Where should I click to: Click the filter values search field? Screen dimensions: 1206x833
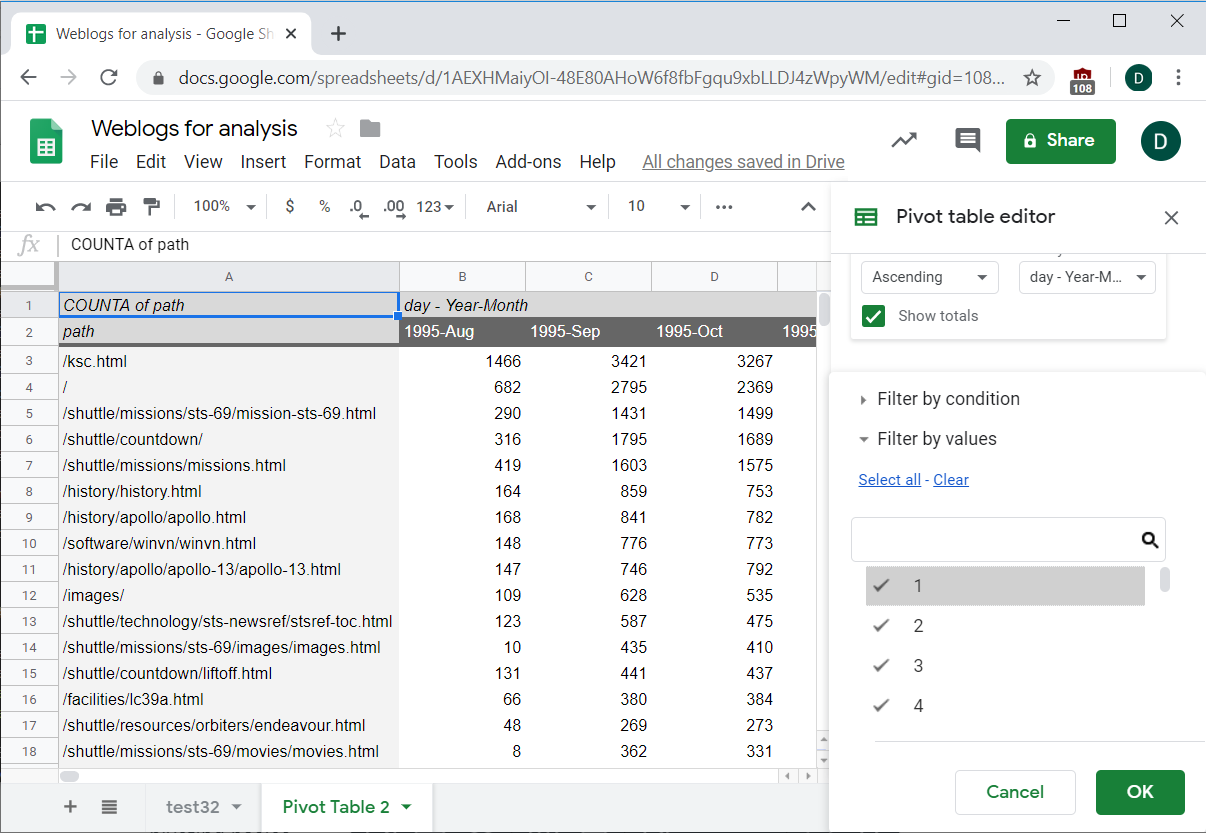[x=995, y=540]
